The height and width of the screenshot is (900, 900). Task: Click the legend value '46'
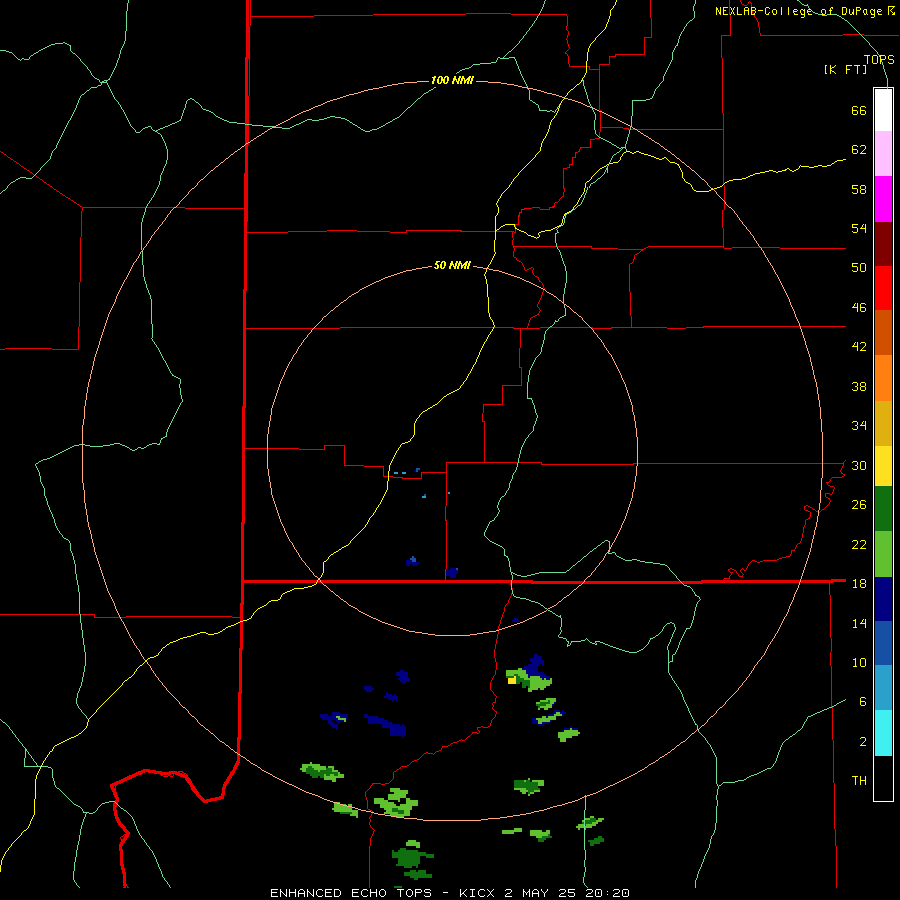coord(859,308)
